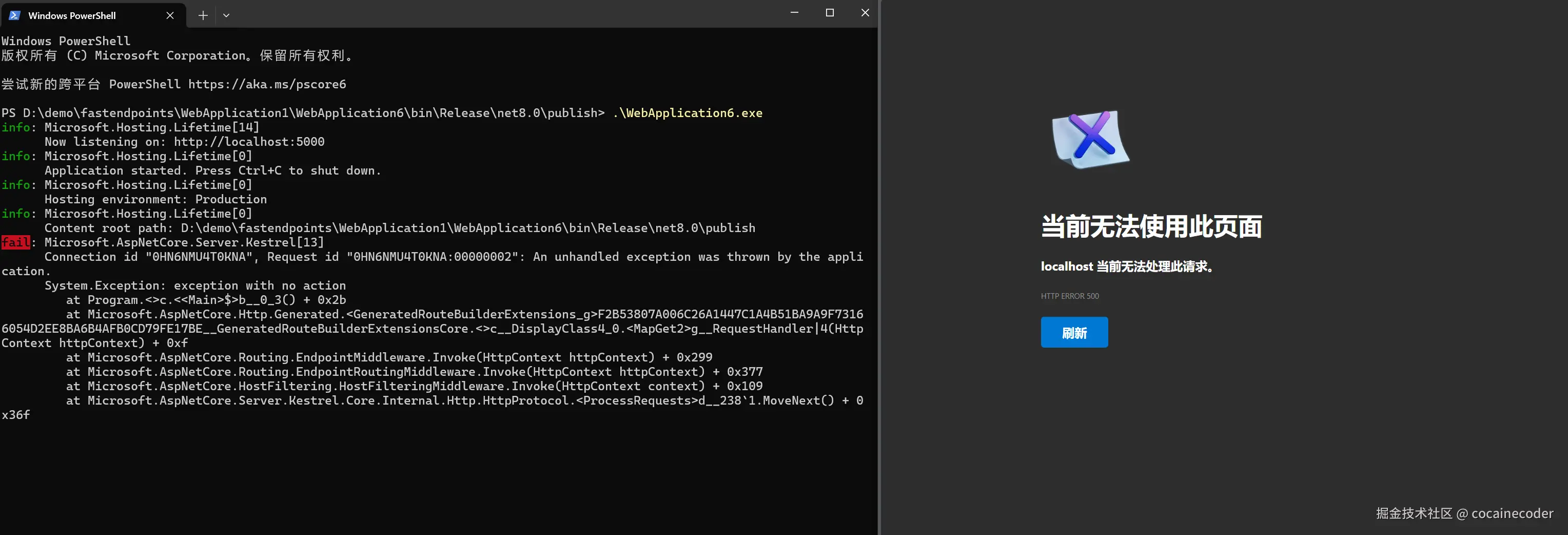Click 'Application started. Press Ctrl+C' line
The image size is (1568, 535).
coord(212,170)
